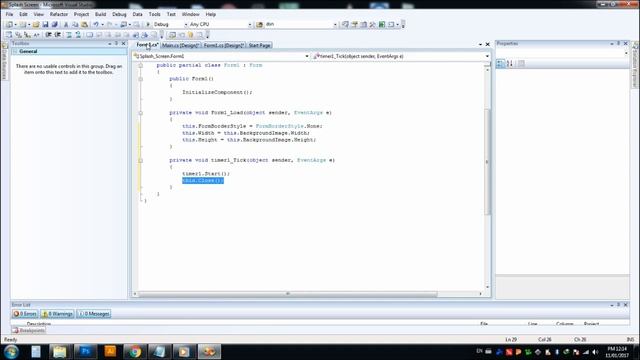Collapse the Form1() constructor outlining node
This screenshot has width=640, height=360.
coord(140,79)
